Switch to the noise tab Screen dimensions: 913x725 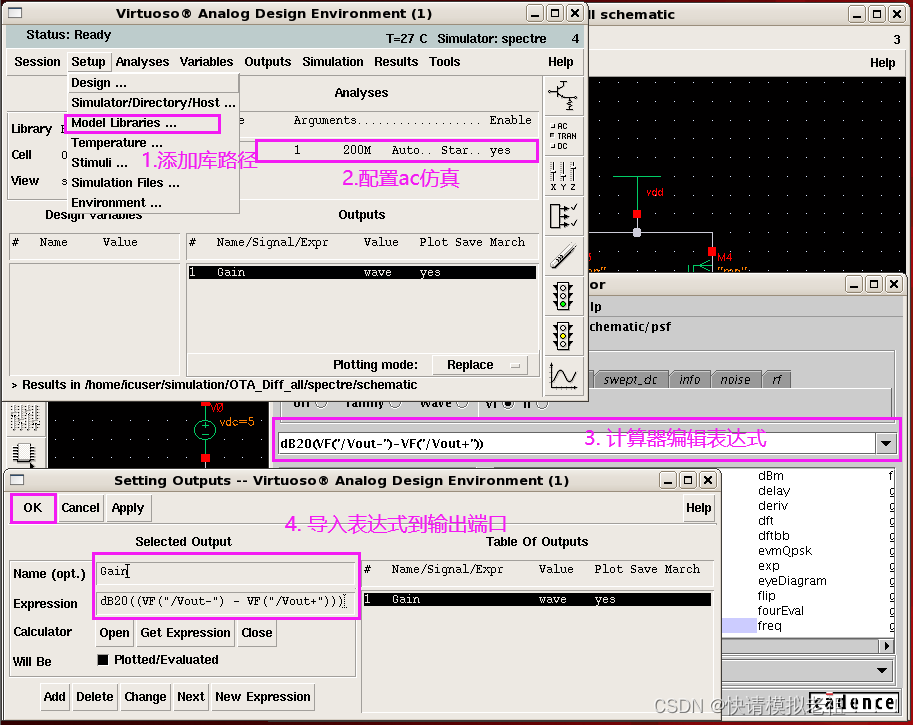click(x=735, y=380)
